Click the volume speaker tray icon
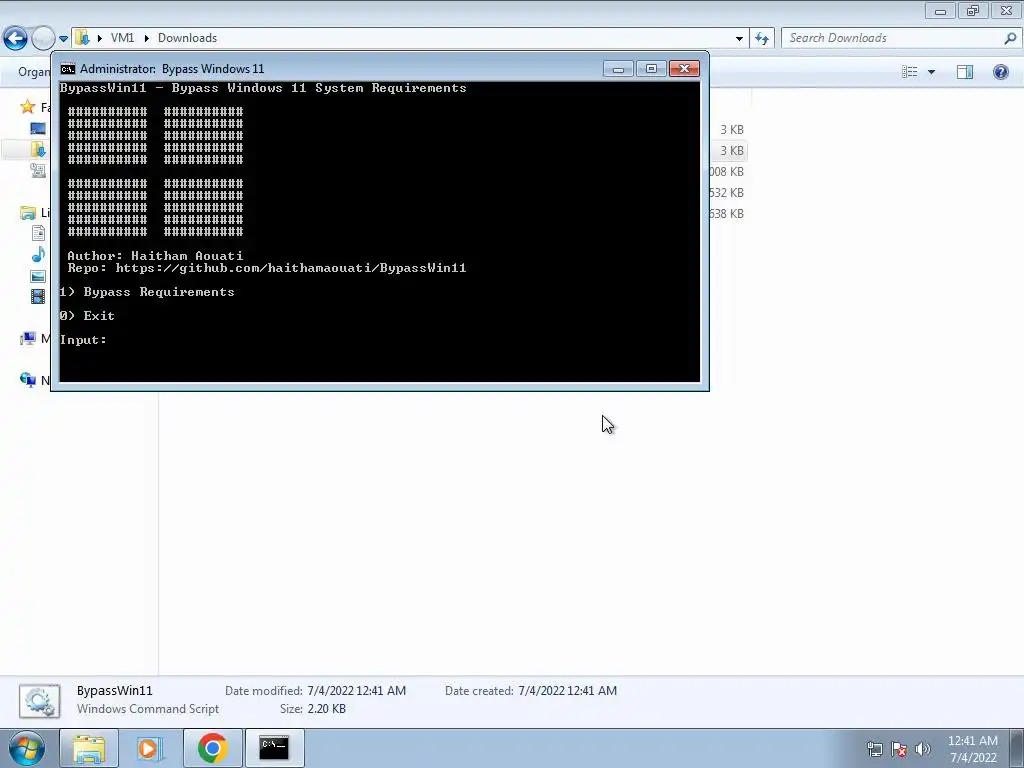1024x768 pixels. [922, 749]
